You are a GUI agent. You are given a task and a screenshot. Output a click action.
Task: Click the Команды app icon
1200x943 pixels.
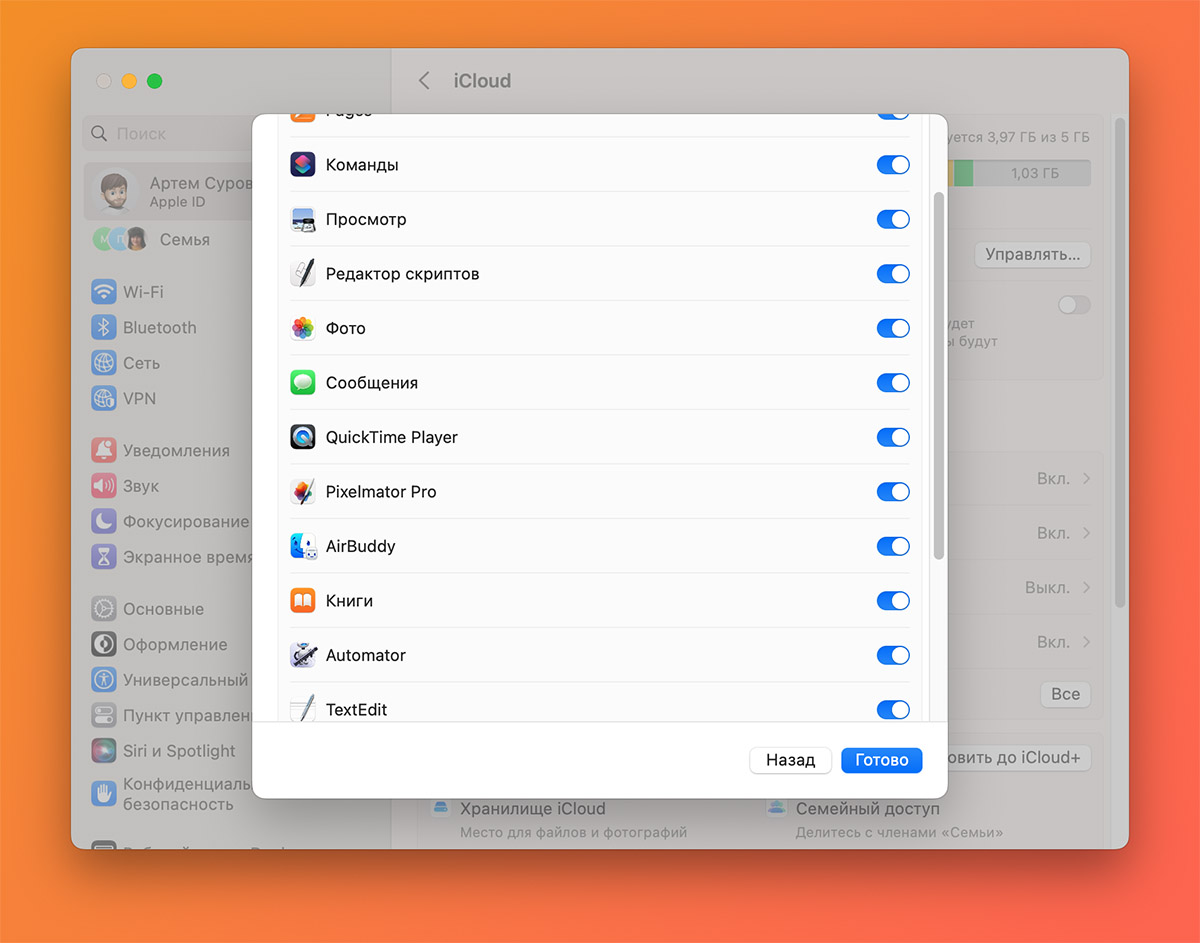pos(303,165)
